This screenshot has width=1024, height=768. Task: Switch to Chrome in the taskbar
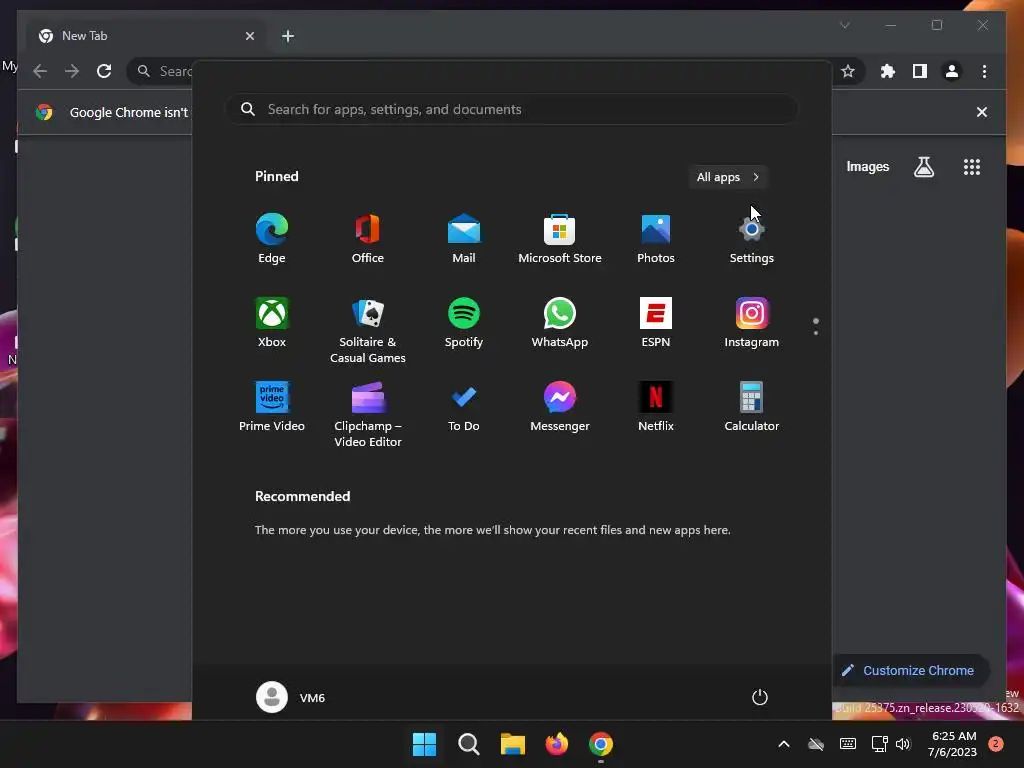tap(601, 744)
